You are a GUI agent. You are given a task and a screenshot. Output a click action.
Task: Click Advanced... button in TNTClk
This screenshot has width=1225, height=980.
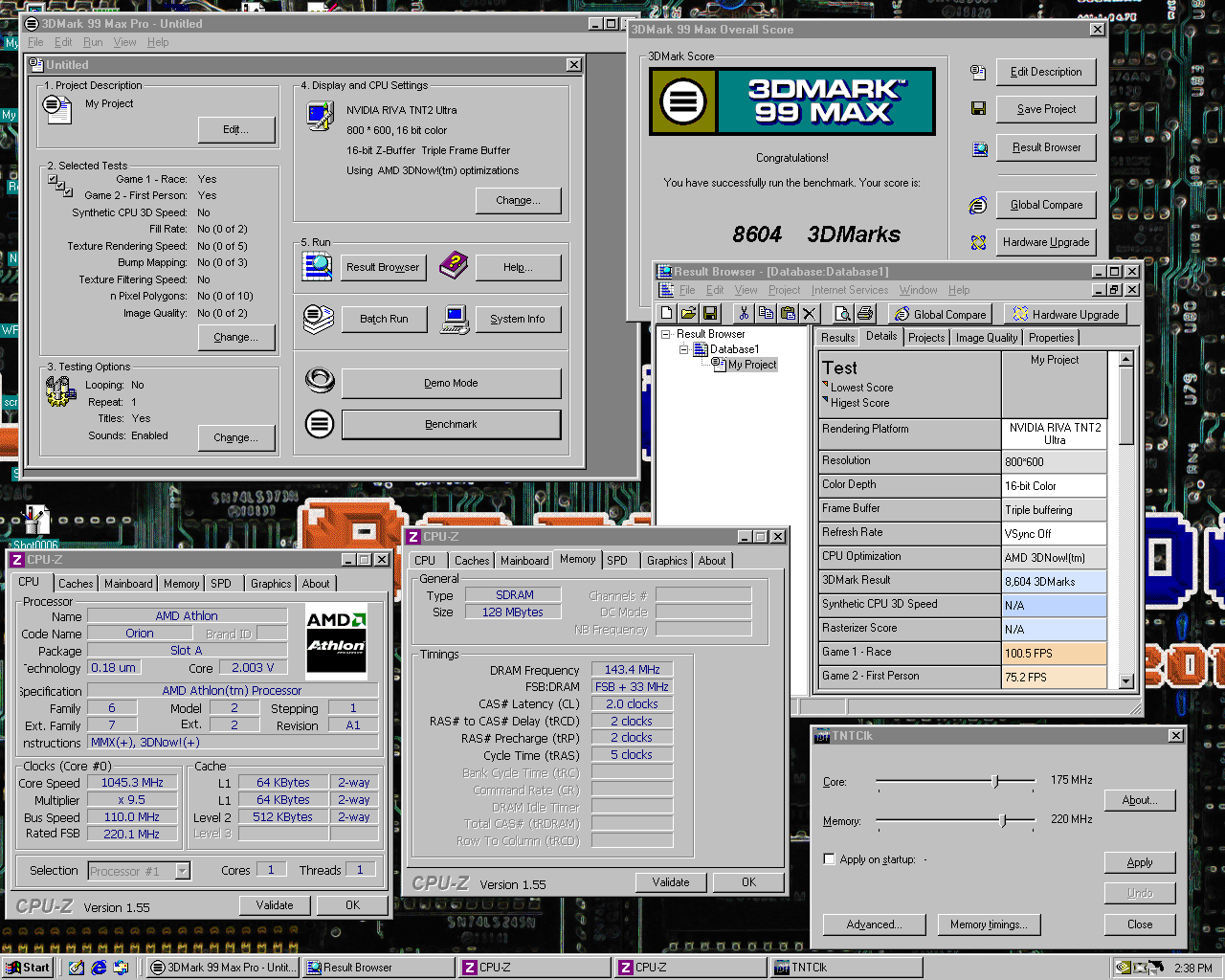pyautogui.click(x=875, y=924)
